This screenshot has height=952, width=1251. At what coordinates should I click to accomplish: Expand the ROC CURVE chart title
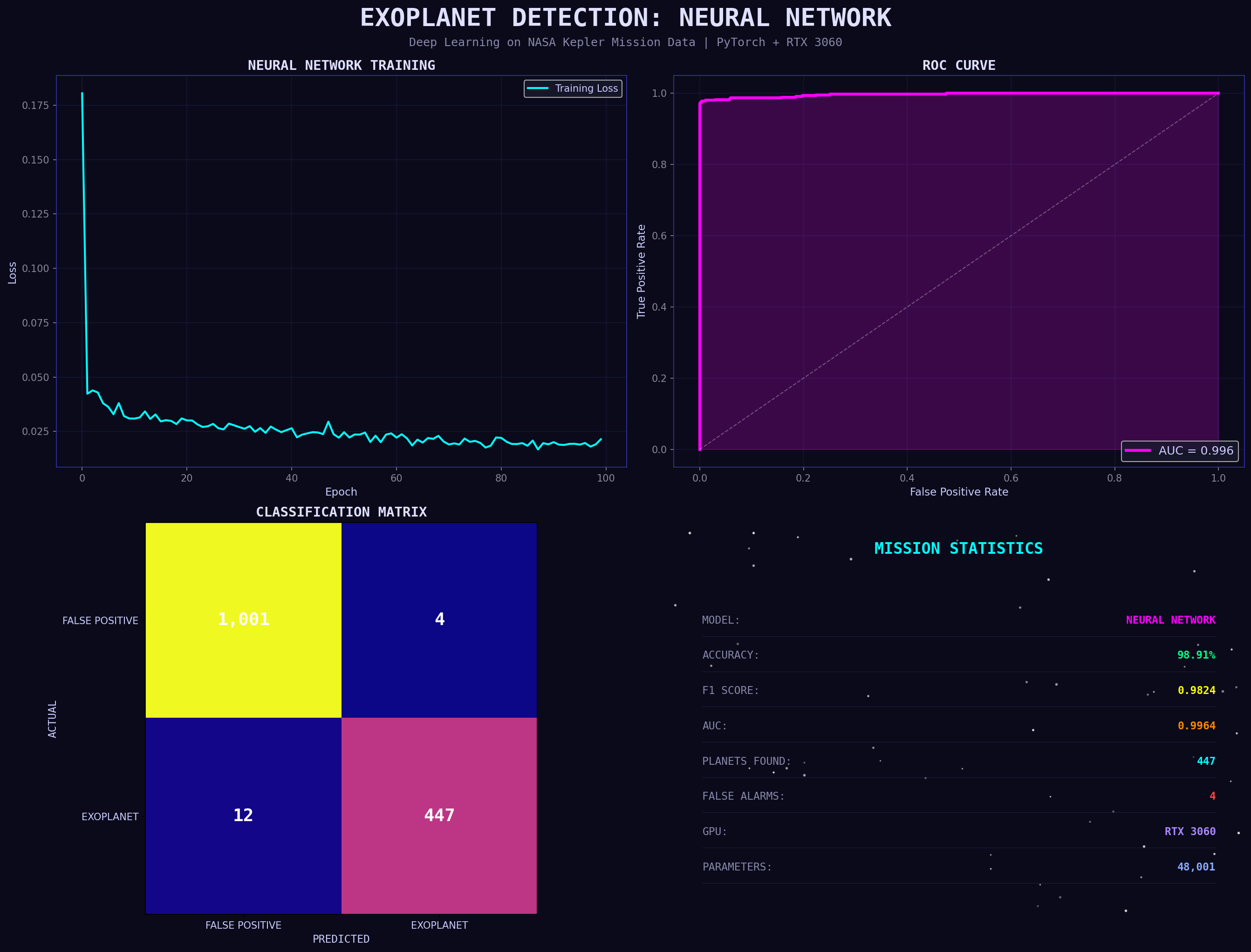point(958,65)
